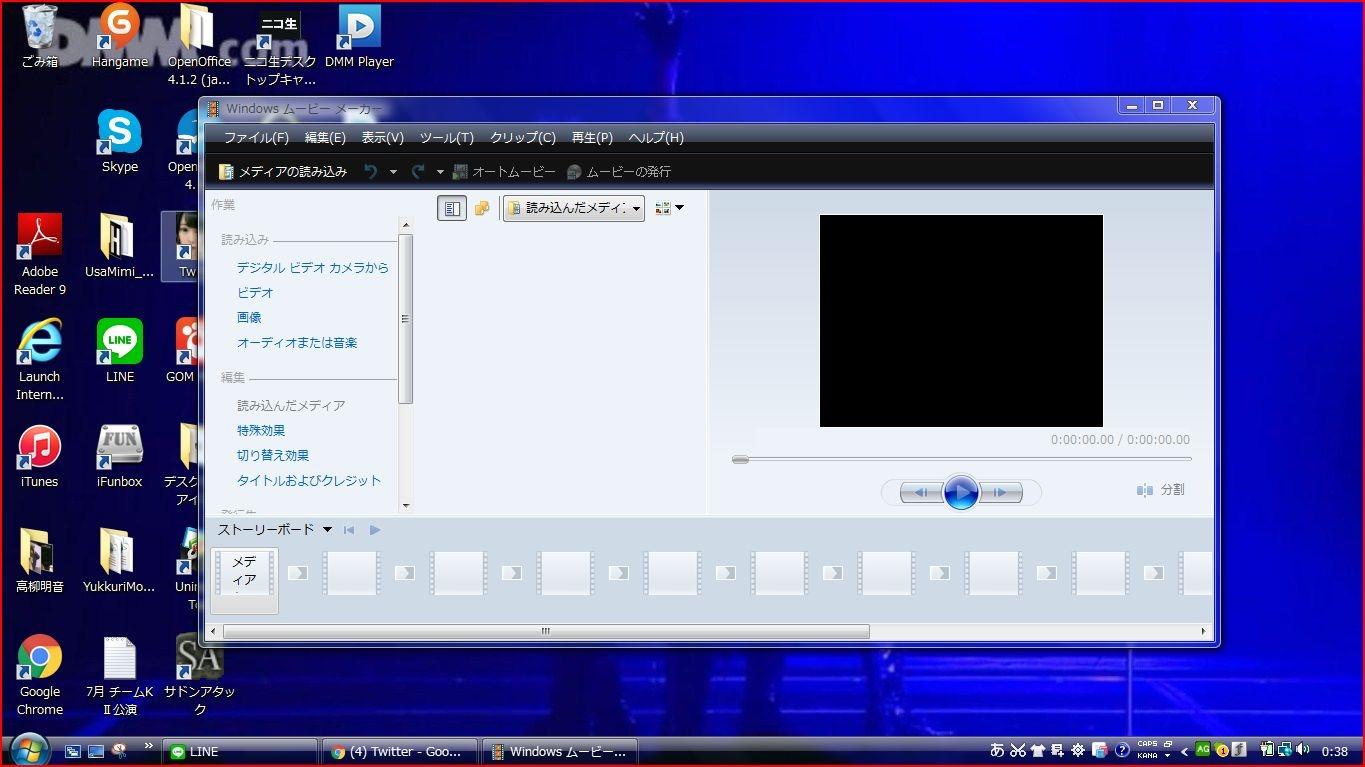Image resolution: width=1365 pixels, height=767 pixels.
Task: Open the Google Chrome desktop shortcut
Action: coord(40,675)
